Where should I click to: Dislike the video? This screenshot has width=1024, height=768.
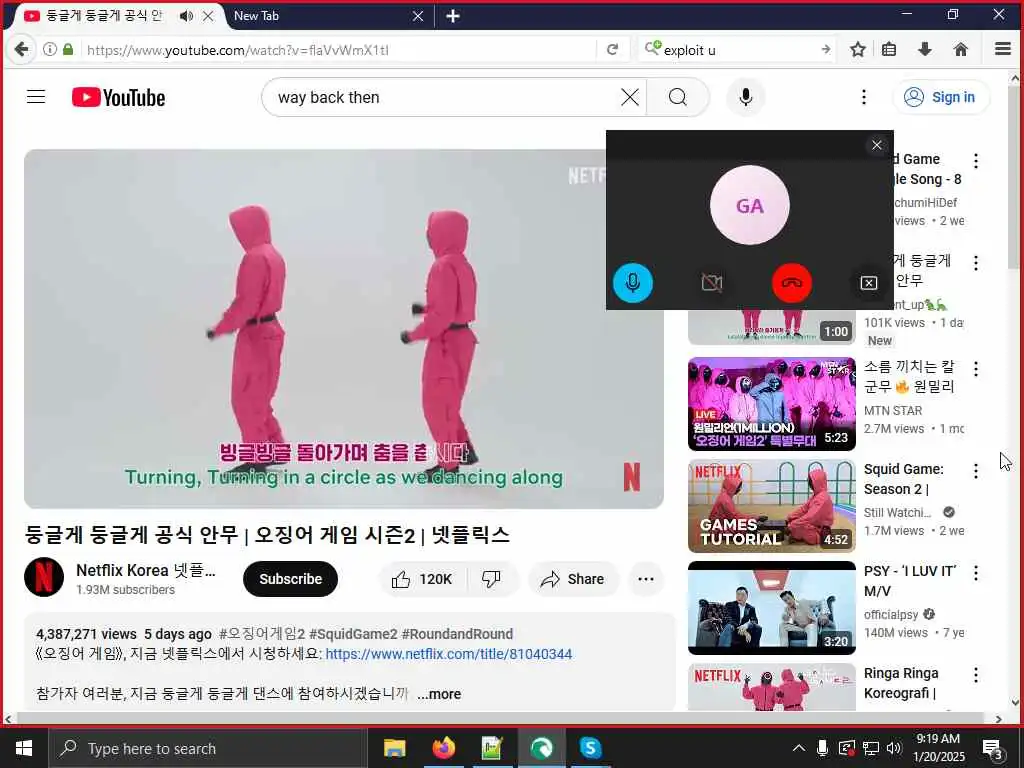[x=491, y=579]
